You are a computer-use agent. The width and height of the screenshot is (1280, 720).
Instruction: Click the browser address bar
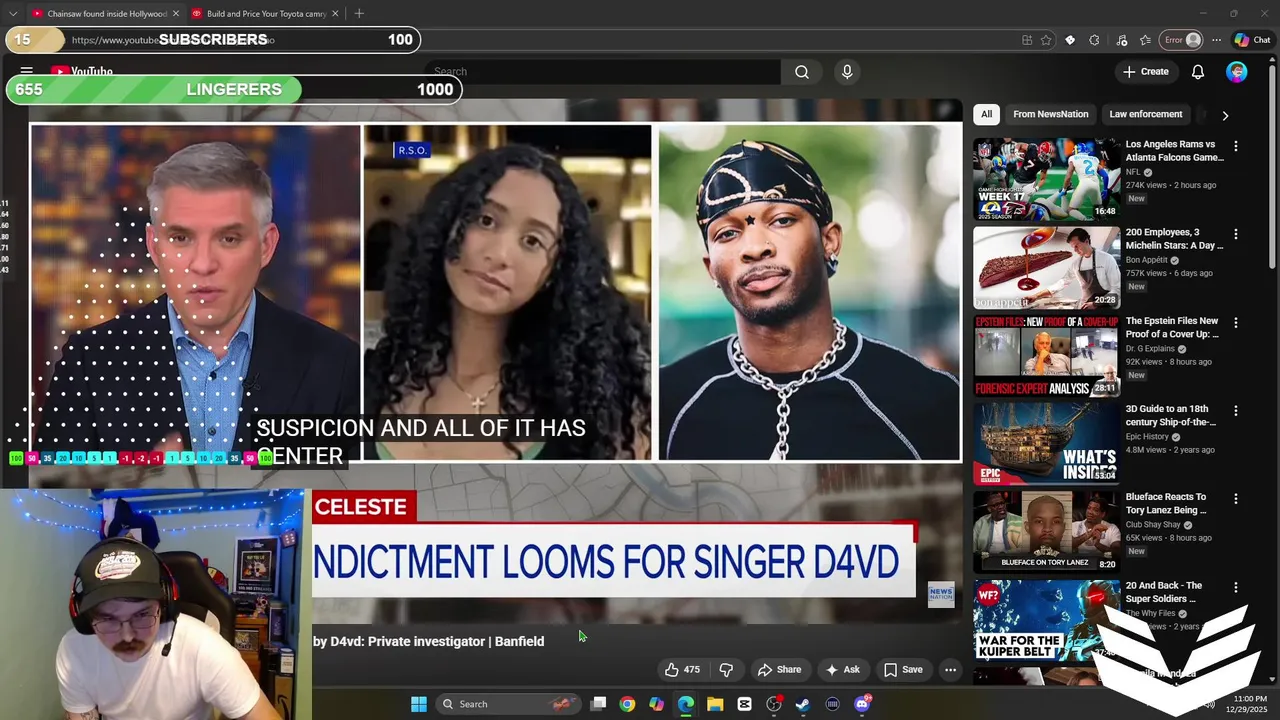click(540, 40)
